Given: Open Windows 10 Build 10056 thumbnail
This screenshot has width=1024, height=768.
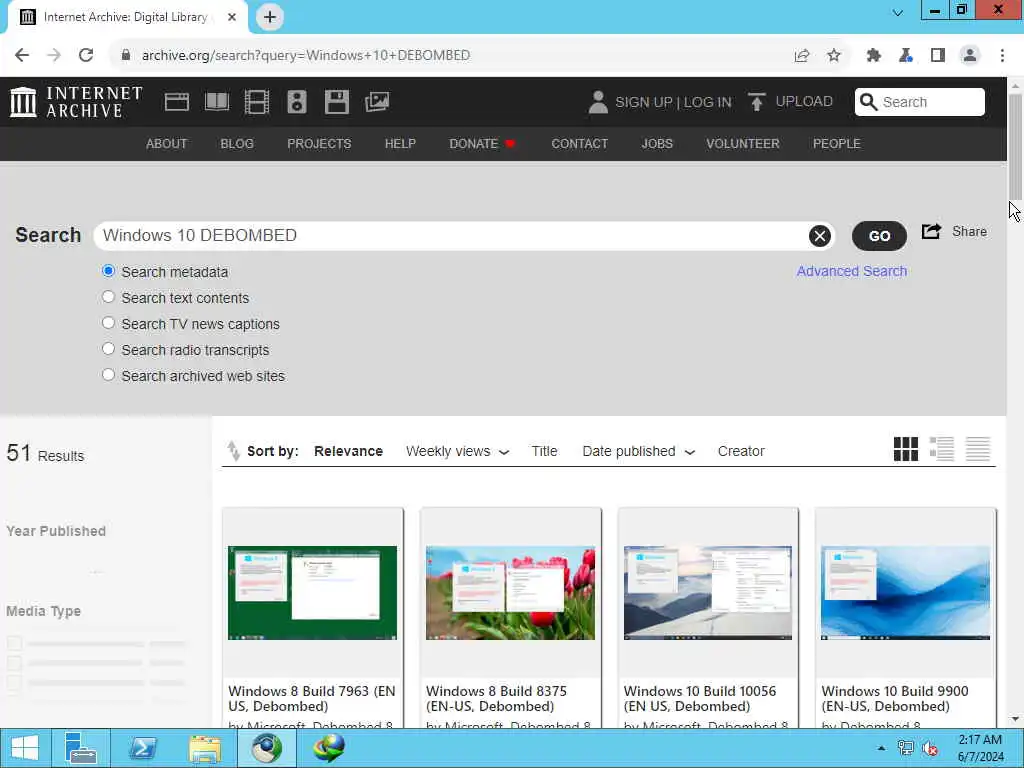Looking at the screenshot, I should click(708, 592).
